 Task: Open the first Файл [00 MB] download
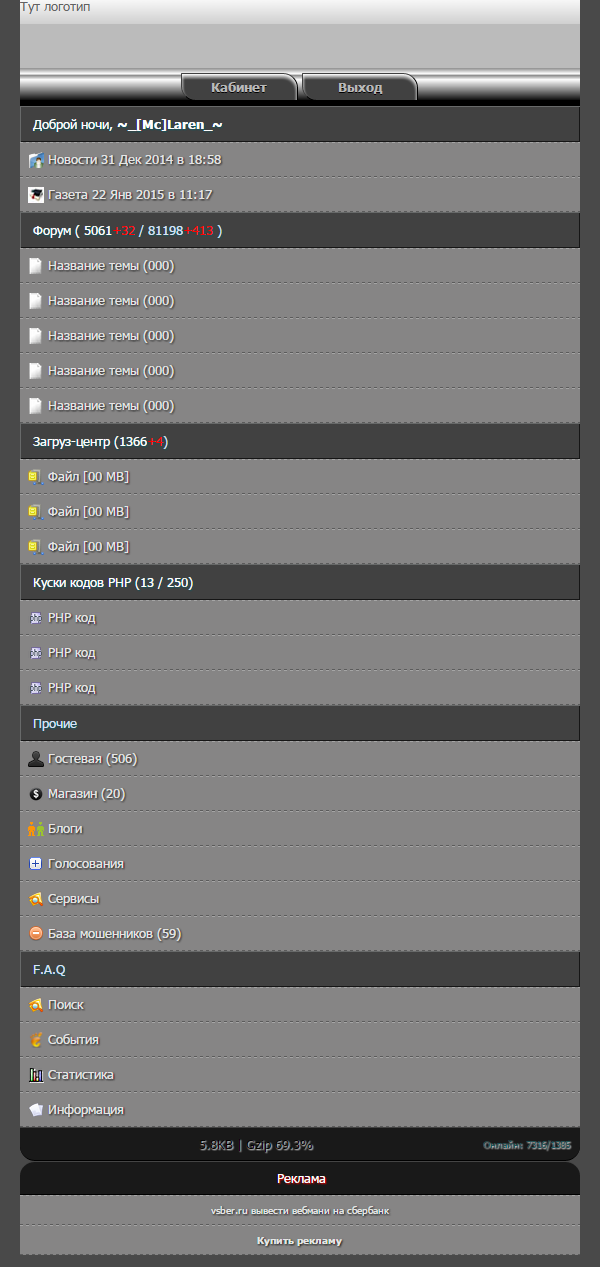point(300,477)
